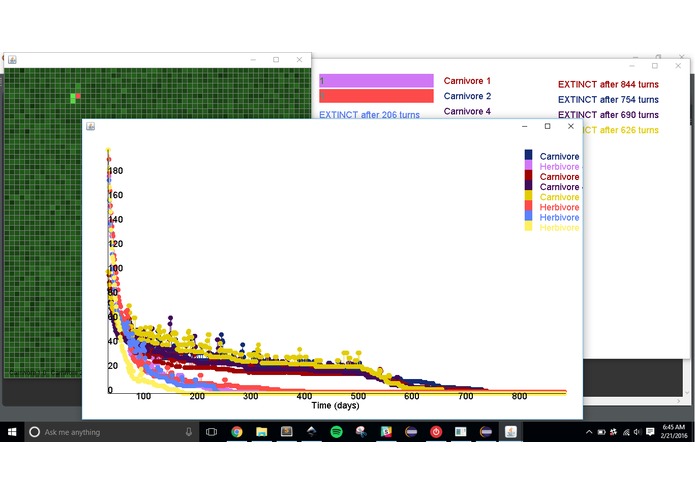
Task: Click the 'Carnivore 2' label in statistics window
Action: pyautogui.click(x=467, y=96)
